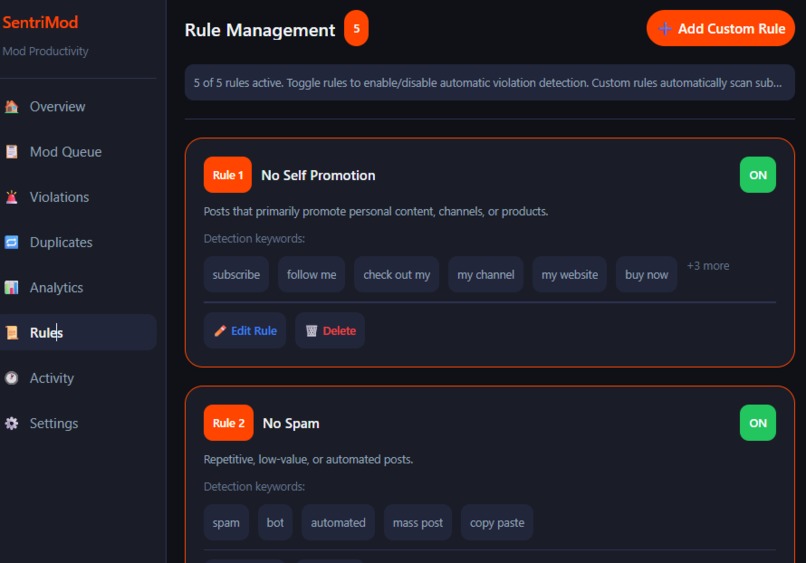This screenshot has width=806, height=563.
Task: Click the Overview house icon
Action: 11,106
